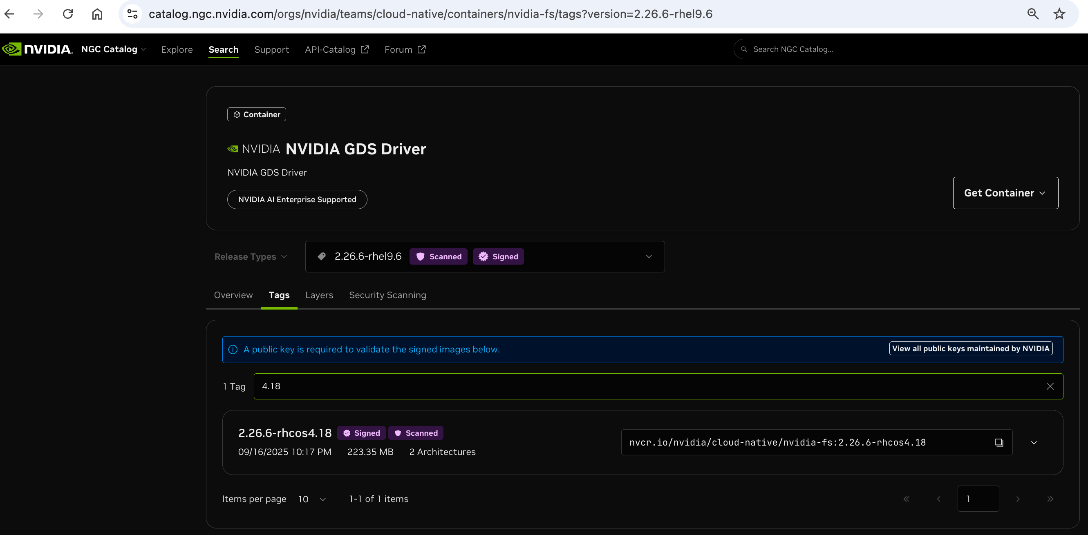
Task: Click View all public keys maintained by NVIDIA
Action: 970,348
